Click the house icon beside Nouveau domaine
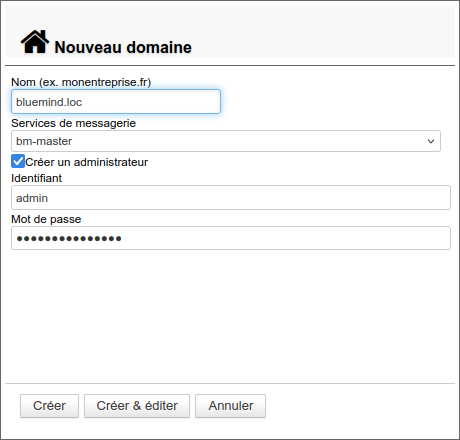The height and width of the screenshot is (440, 460). pyautogui.click(x=35, y=42)
